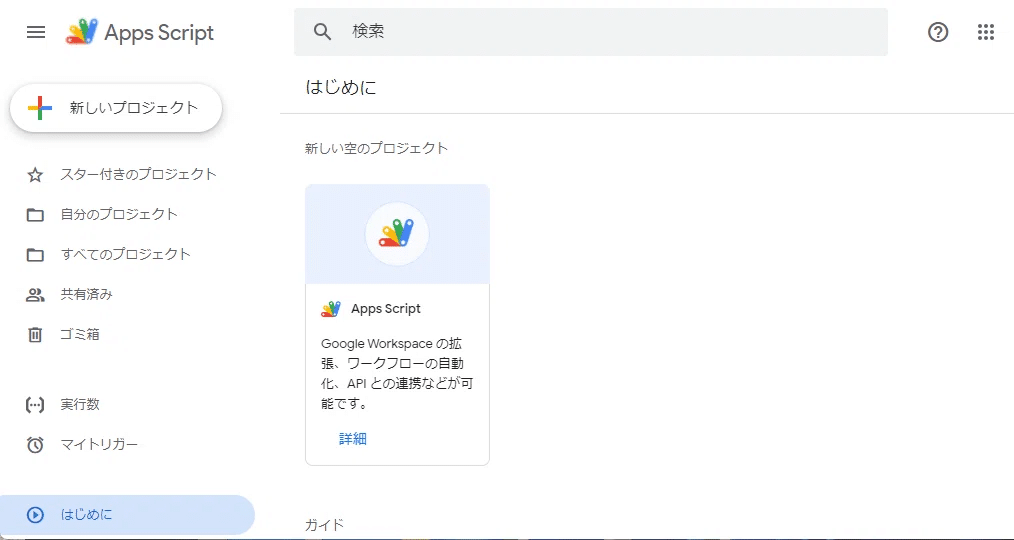The height and width of the screenshot is (540, 1014).
Task: Open 実行数 page
Action: [x=80, y=404]
